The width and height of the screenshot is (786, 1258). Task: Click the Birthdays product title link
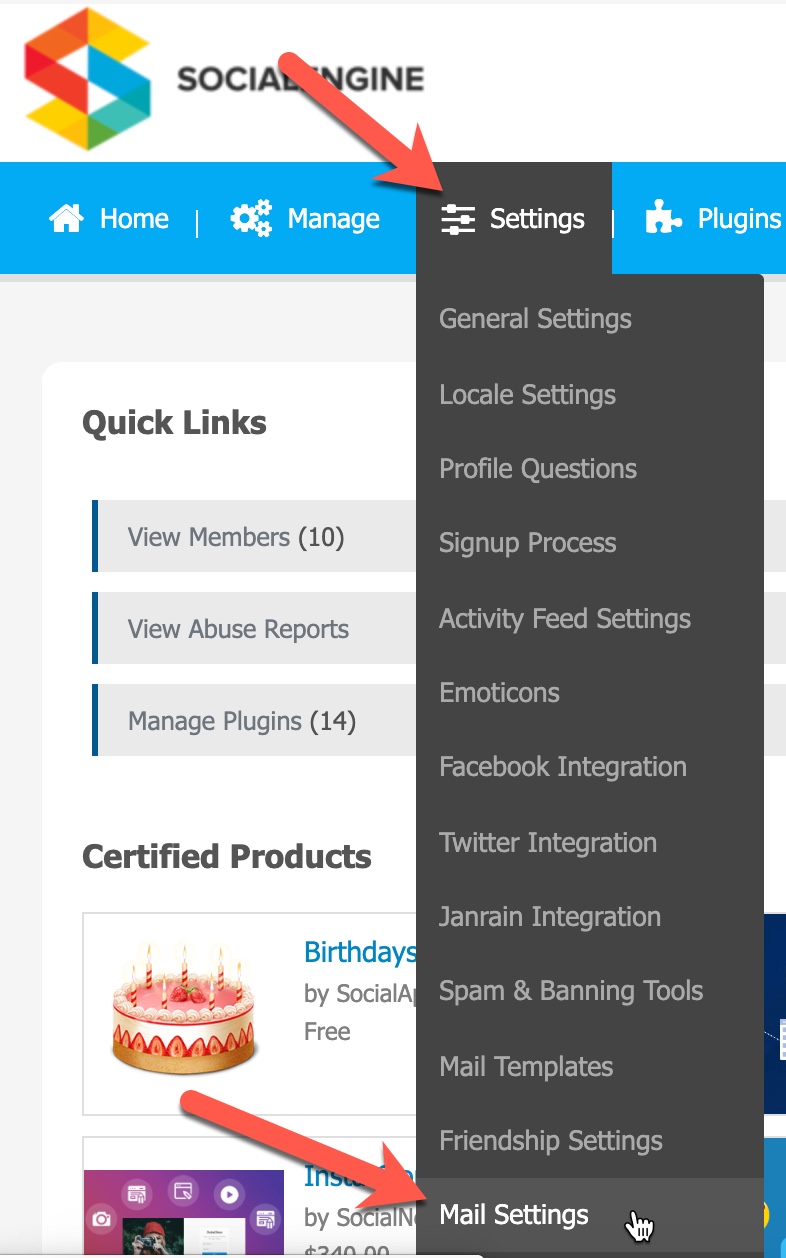coord(360,952)
